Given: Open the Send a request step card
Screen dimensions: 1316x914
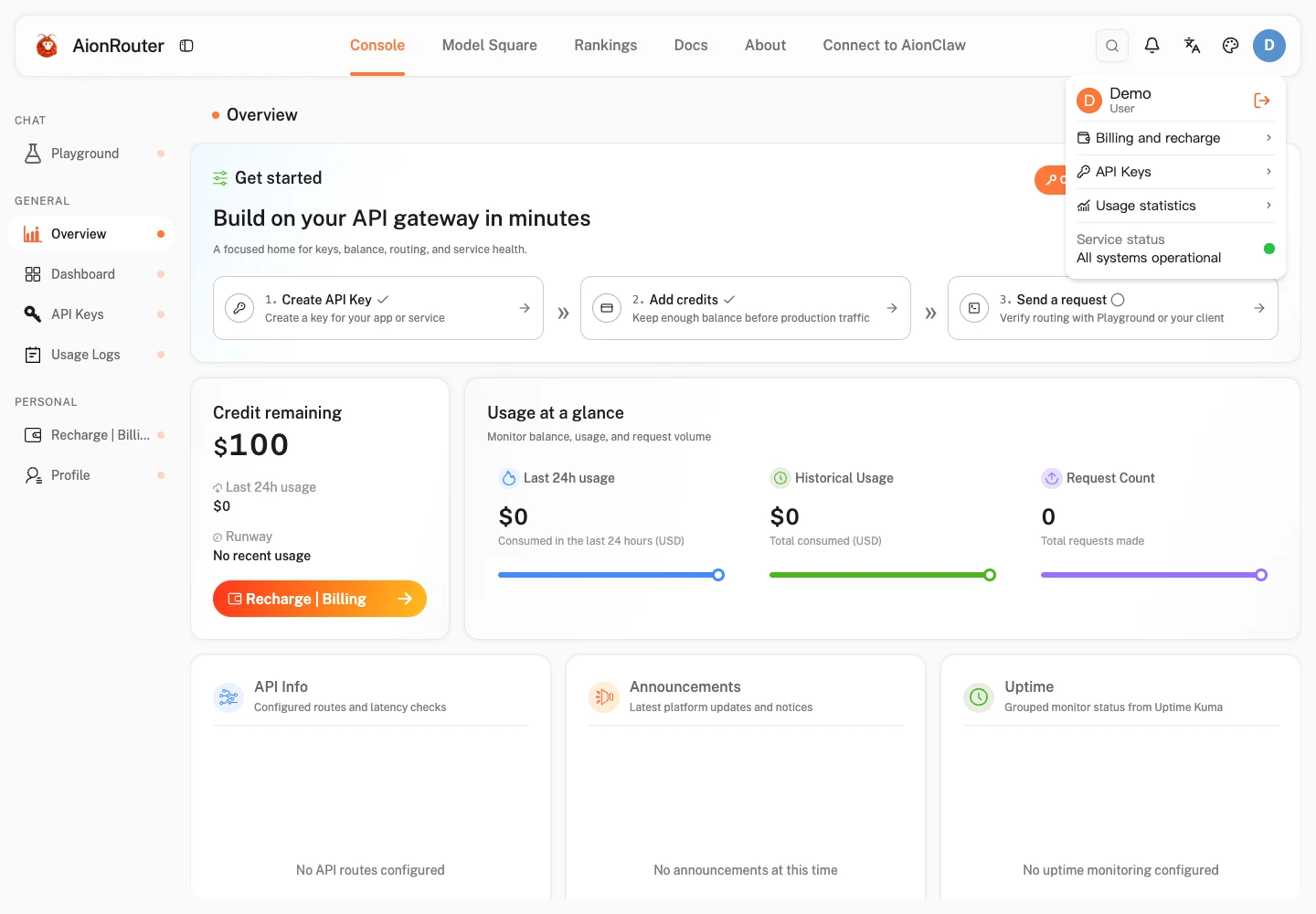Looking at the screenshot, I should click(x=1113, y=308).
